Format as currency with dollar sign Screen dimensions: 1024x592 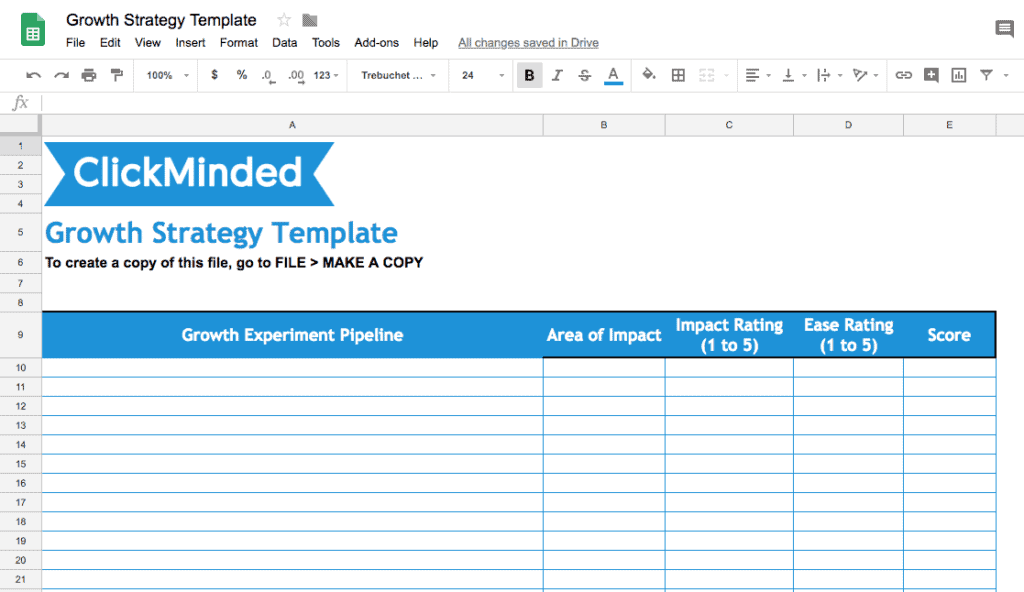coord(214,75)
